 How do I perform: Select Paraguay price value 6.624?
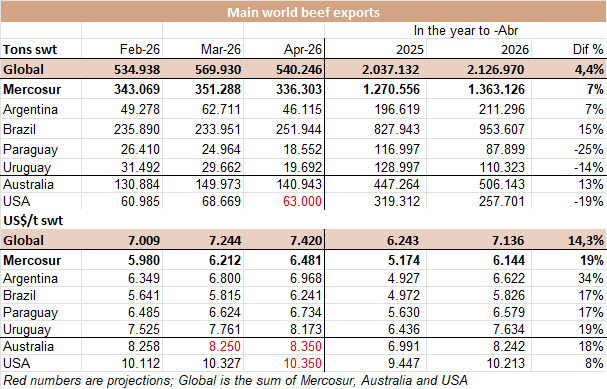point(225,312)
